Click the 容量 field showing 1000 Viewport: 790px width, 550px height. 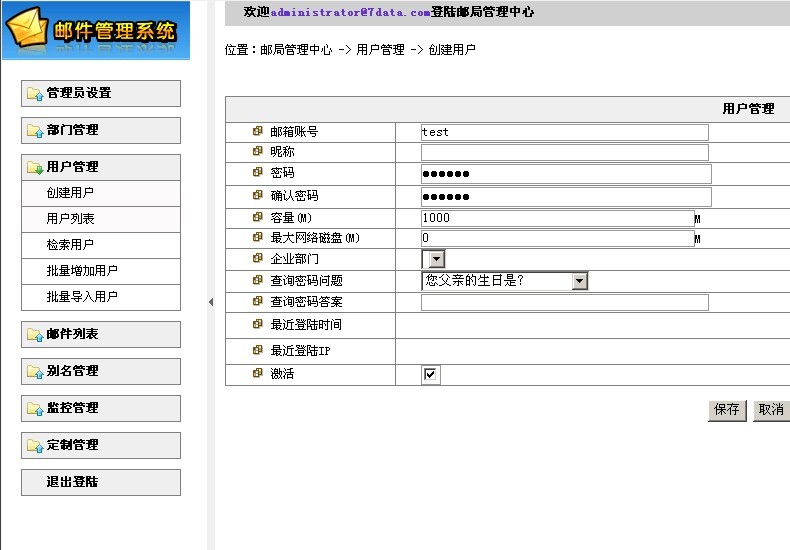pos(558,218)
